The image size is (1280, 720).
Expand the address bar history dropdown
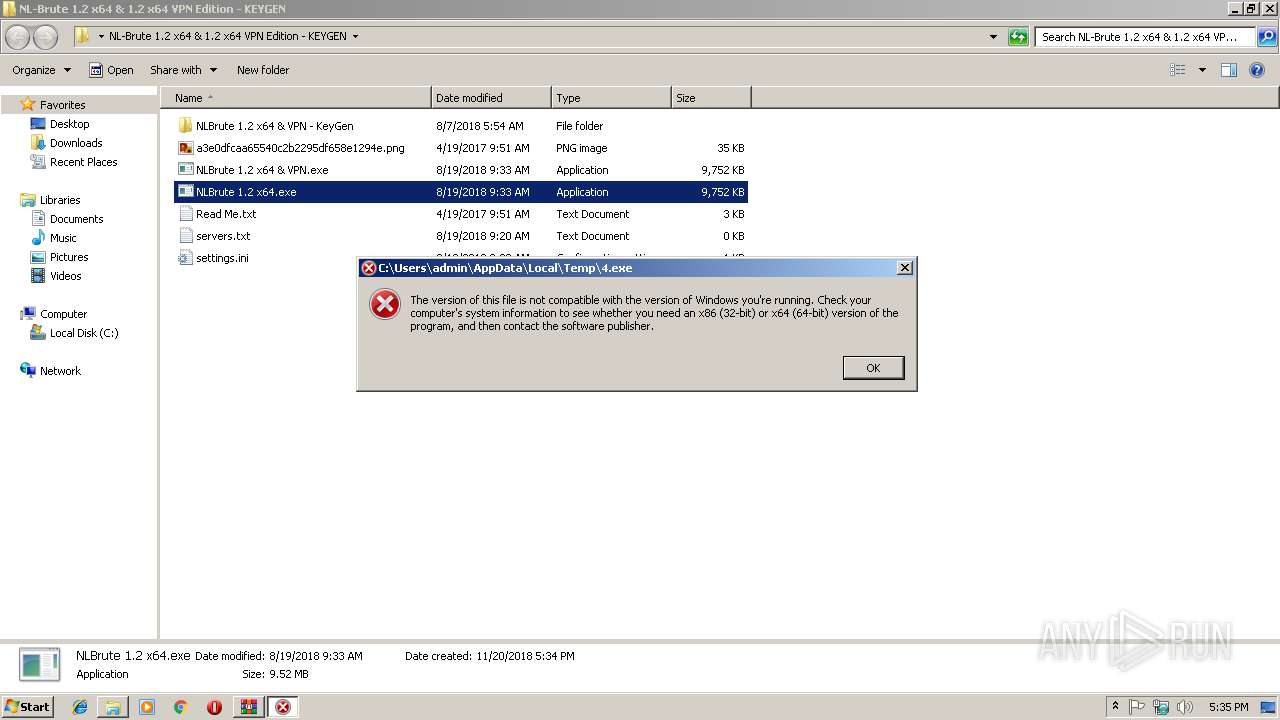[993, 37]
